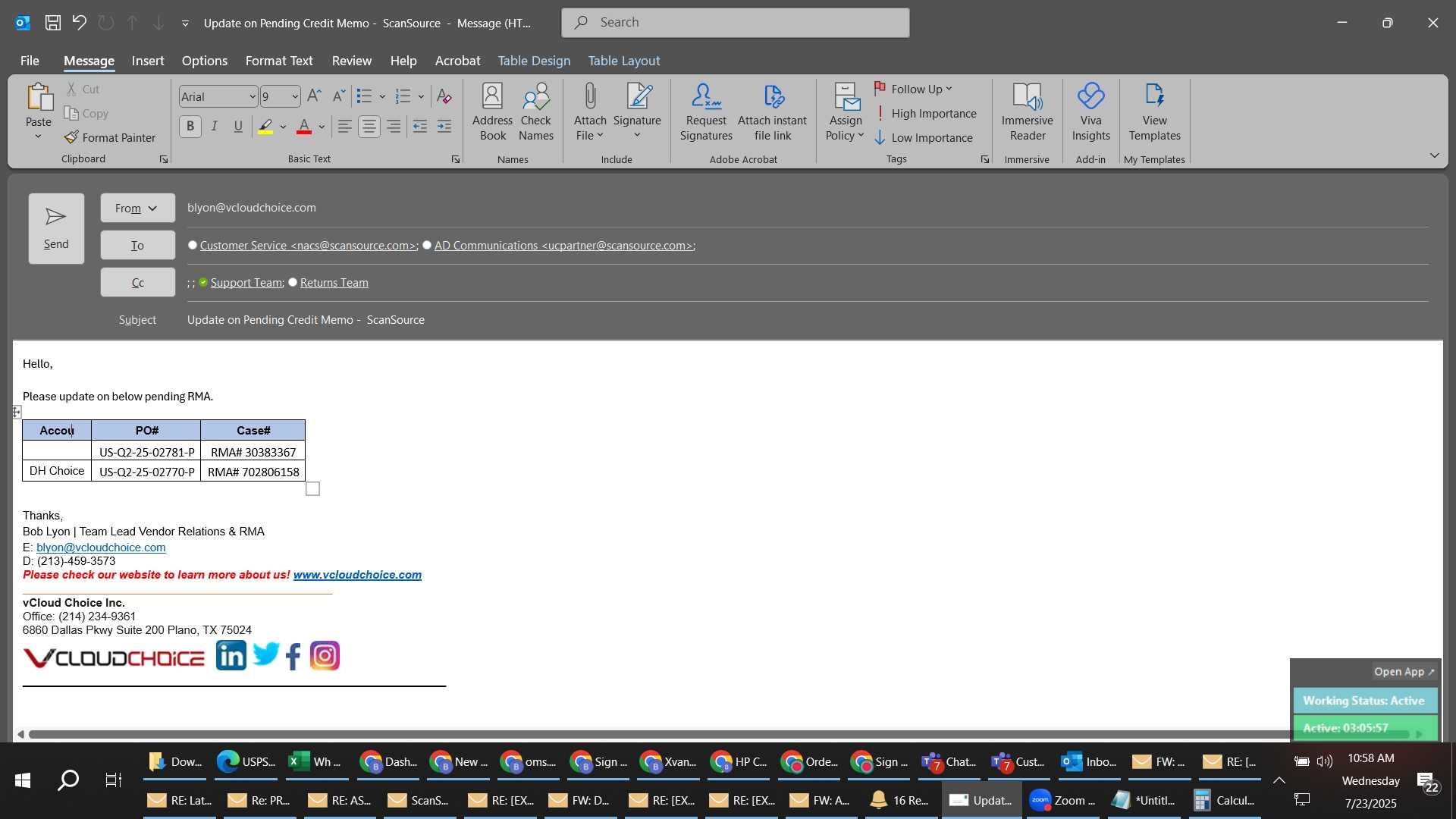Toggle High Importance flag
The image size is (1456, 819).
pyautogui.click(x=926, y=113)
